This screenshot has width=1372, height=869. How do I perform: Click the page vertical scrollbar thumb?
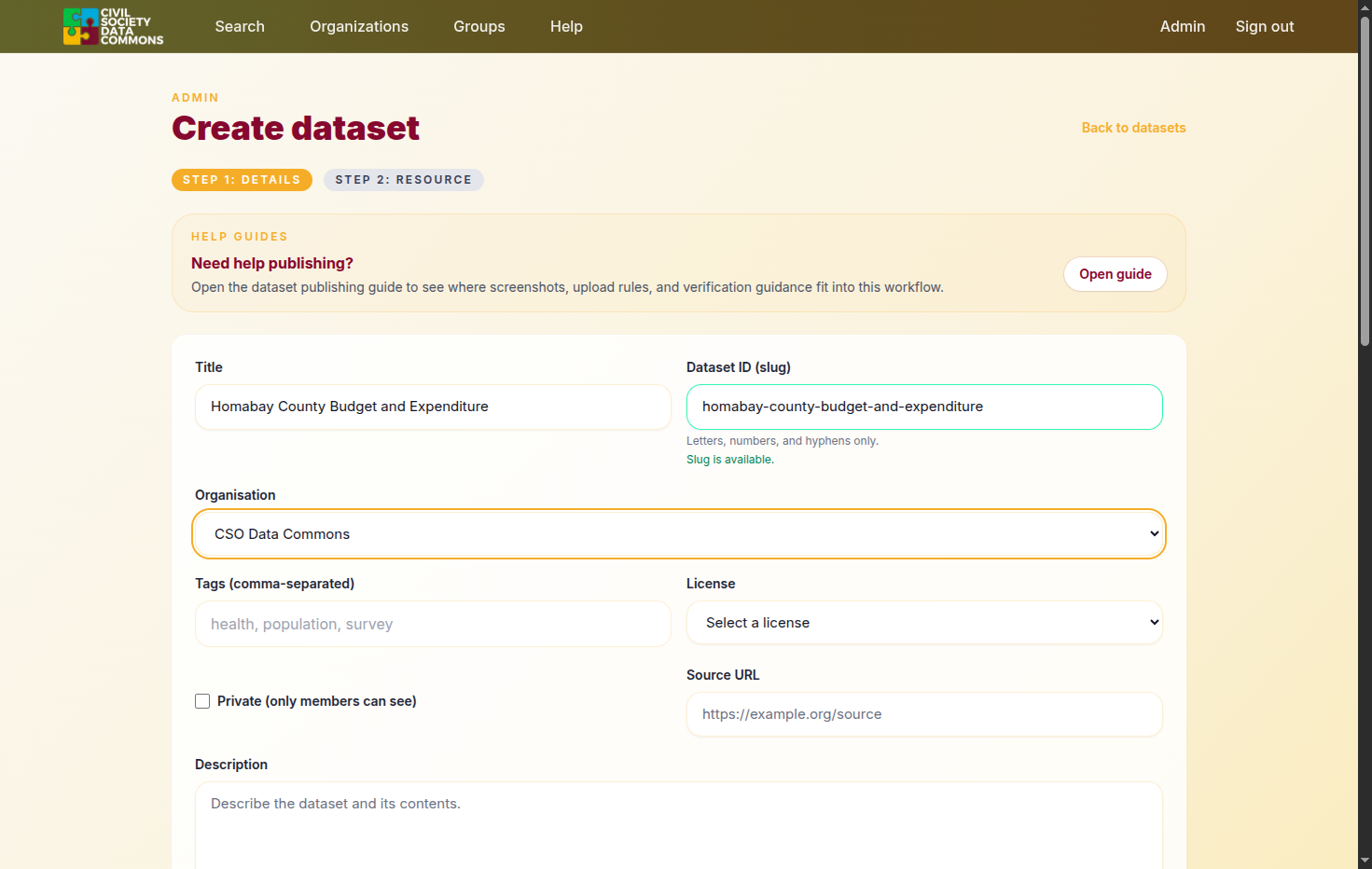(1365, 182)
